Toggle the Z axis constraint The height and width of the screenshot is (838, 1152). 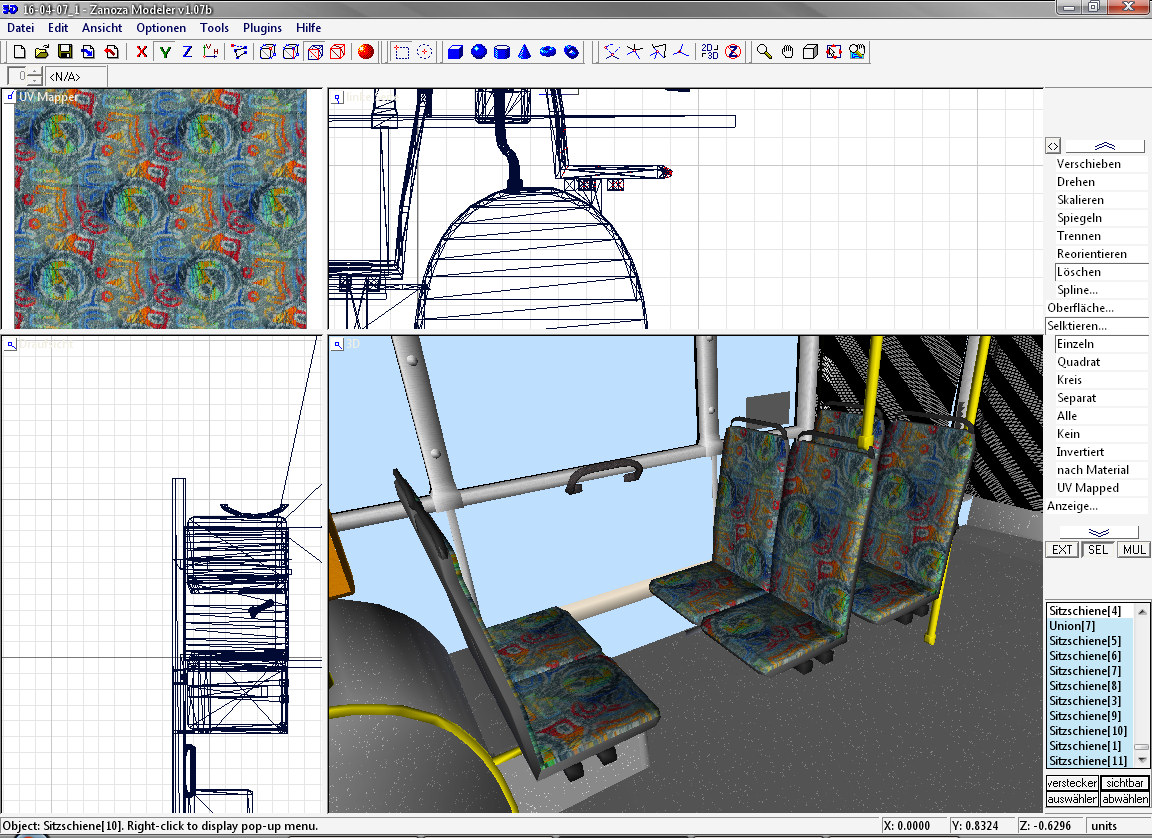[x=187, y=52]
